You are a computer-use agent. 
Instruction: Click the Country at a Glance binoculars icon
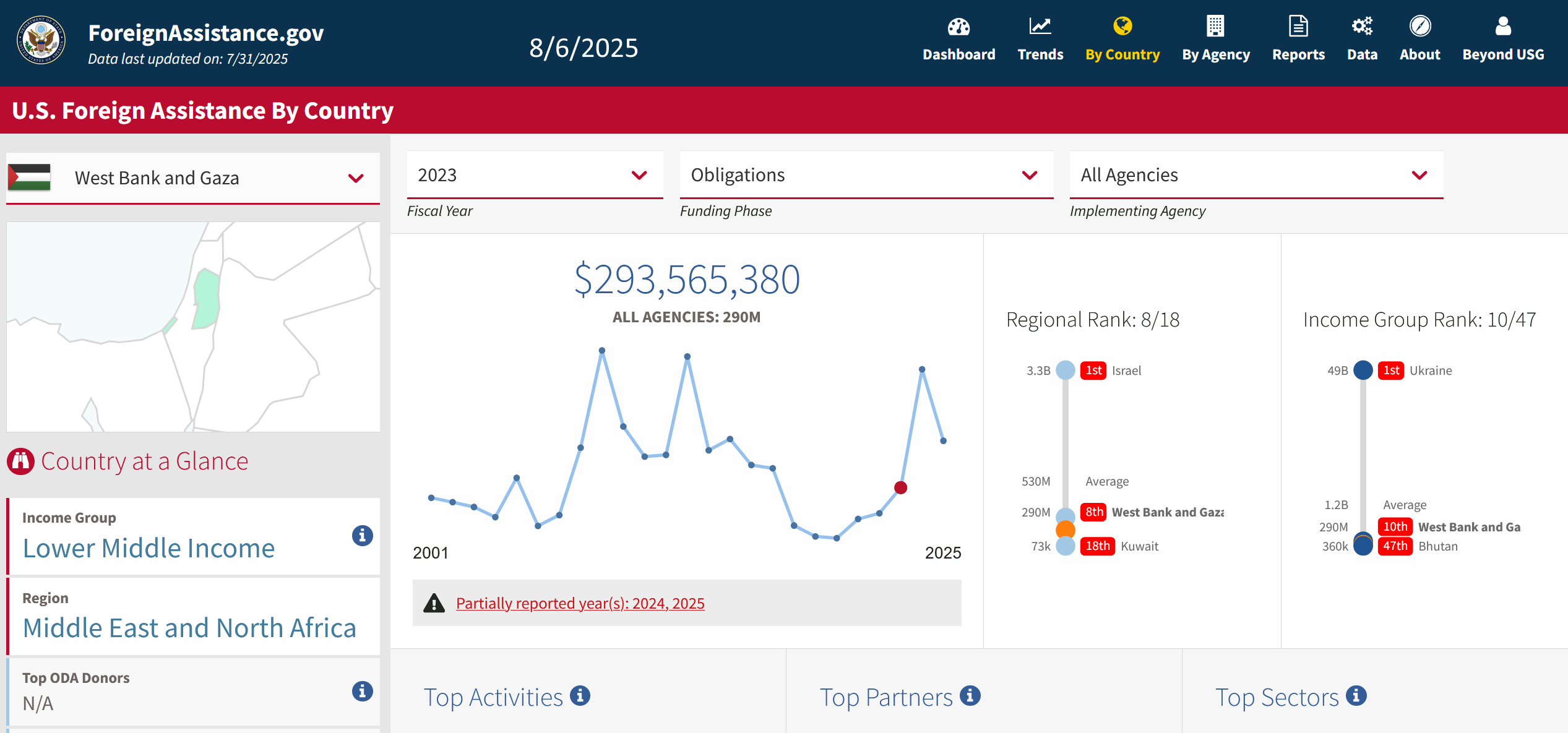click(21, 461)
